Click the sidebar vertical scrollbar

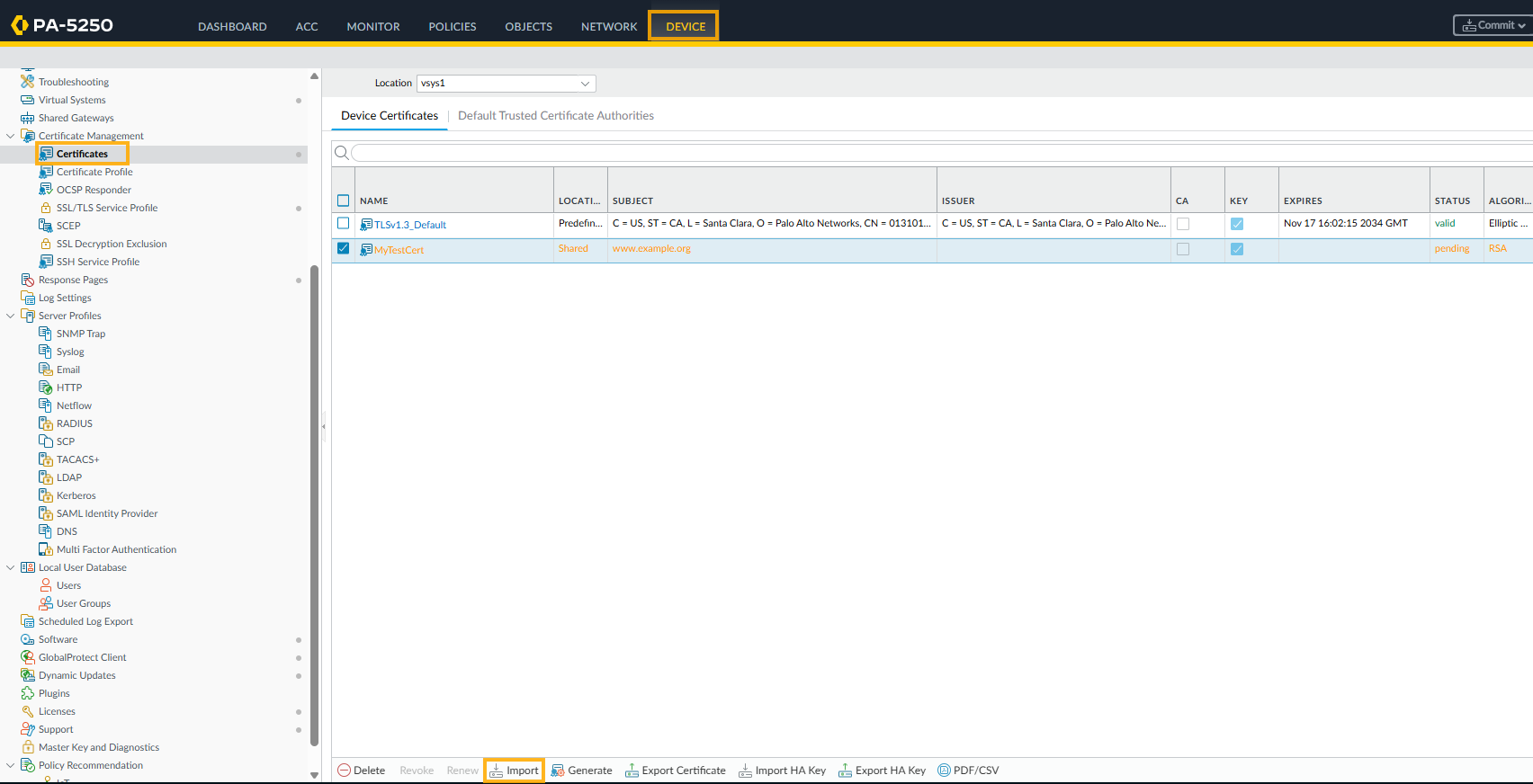point(314,503)
